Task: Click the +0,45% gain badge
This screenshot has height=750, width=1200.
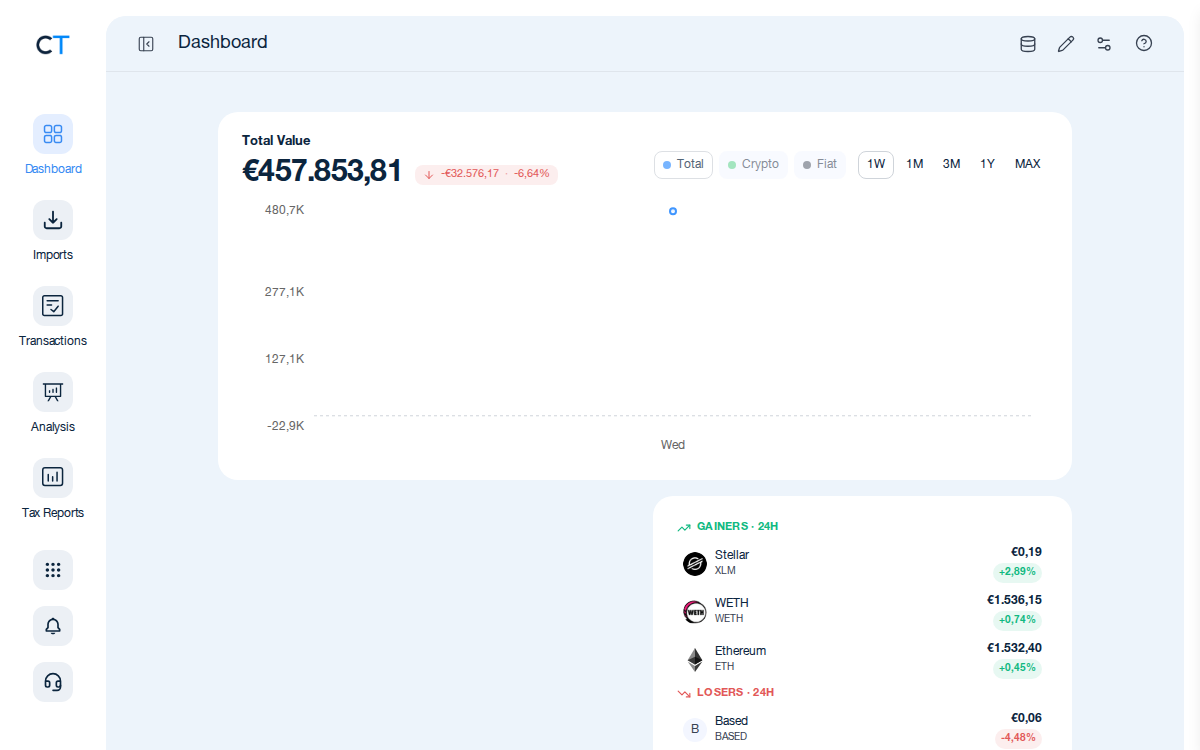Action: [x=1017, y=668]
